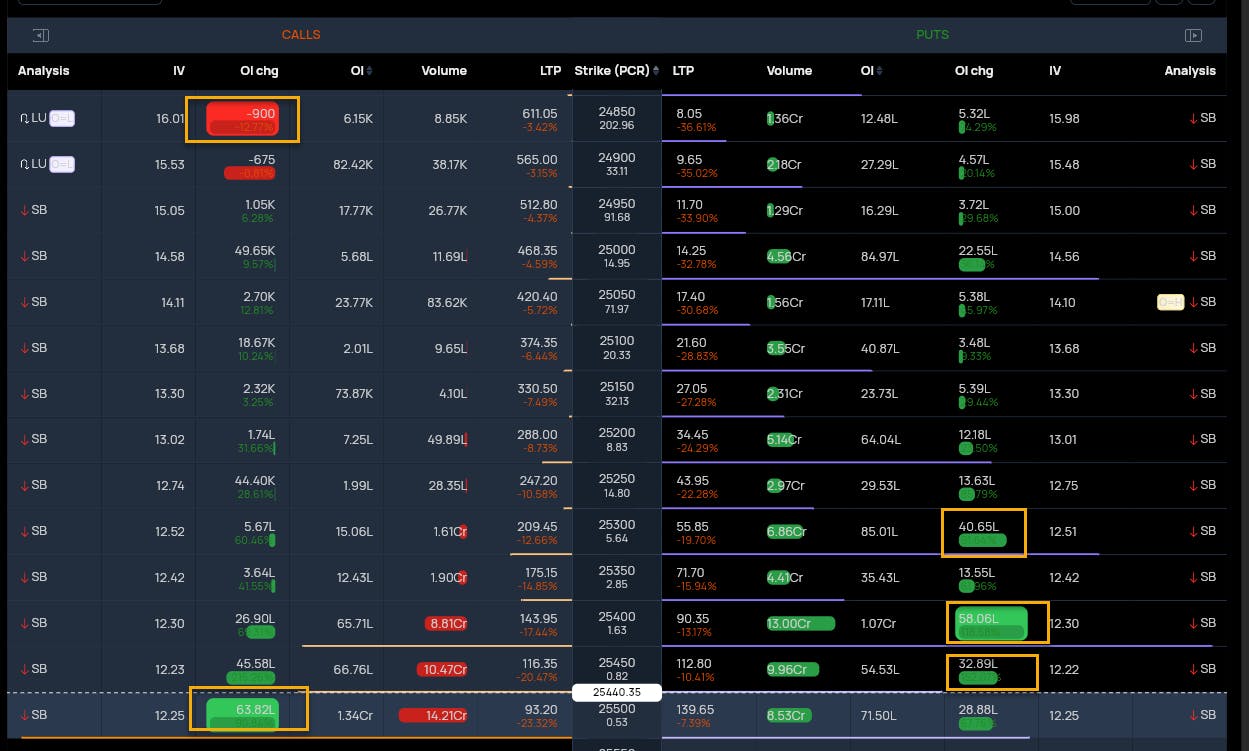
Task: Select the 25300 strike price cell
Action: tap(616, 531)
